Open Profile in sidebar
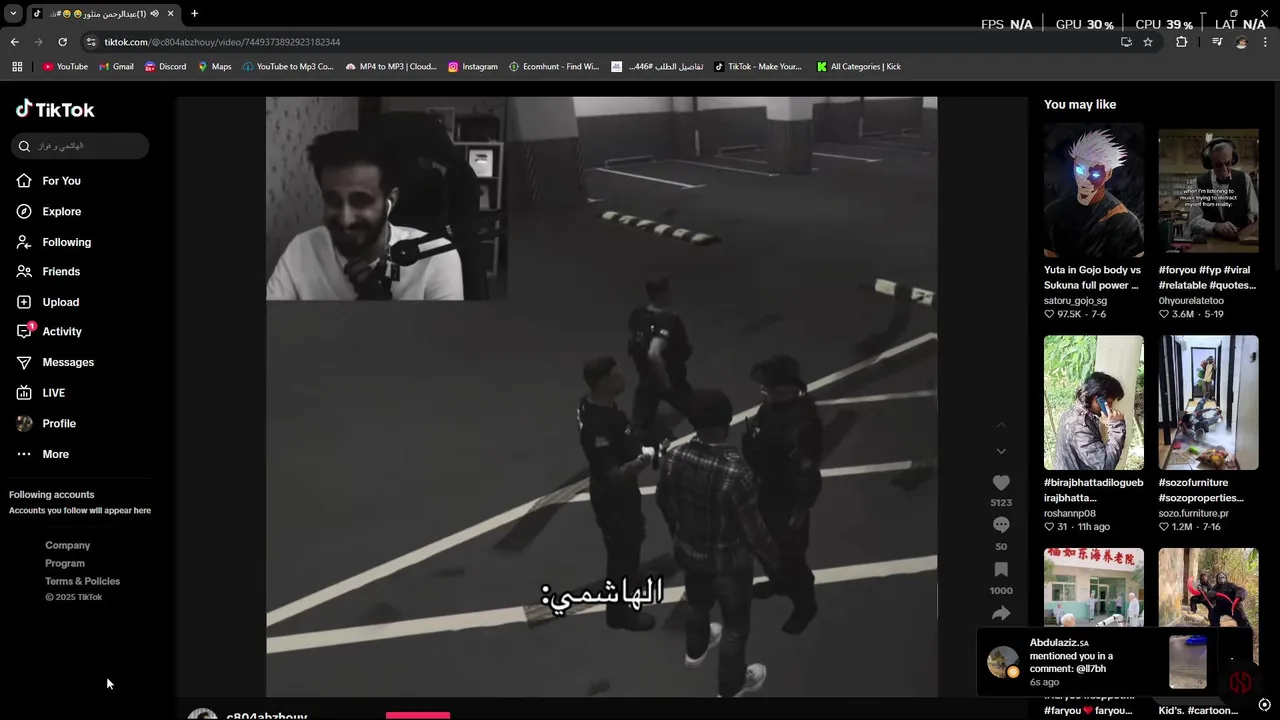The image size is (1280, 720). coord(46,424)
